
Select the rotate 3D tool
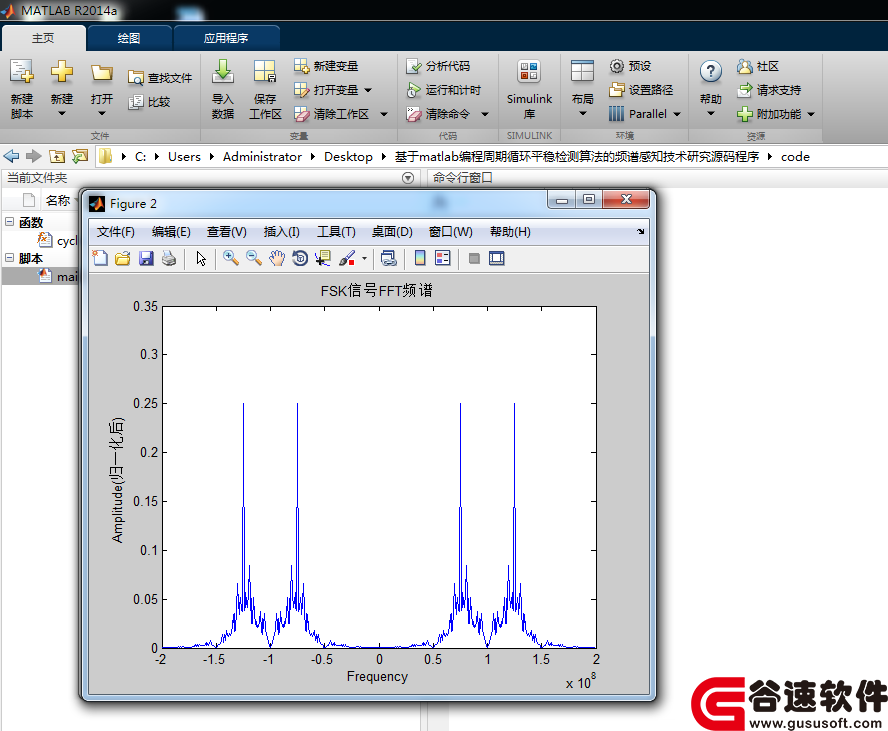(300, 258)
